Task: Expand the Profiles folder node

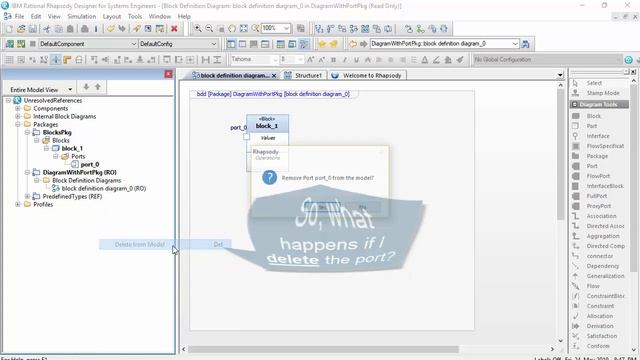Action: pos(18,204)
